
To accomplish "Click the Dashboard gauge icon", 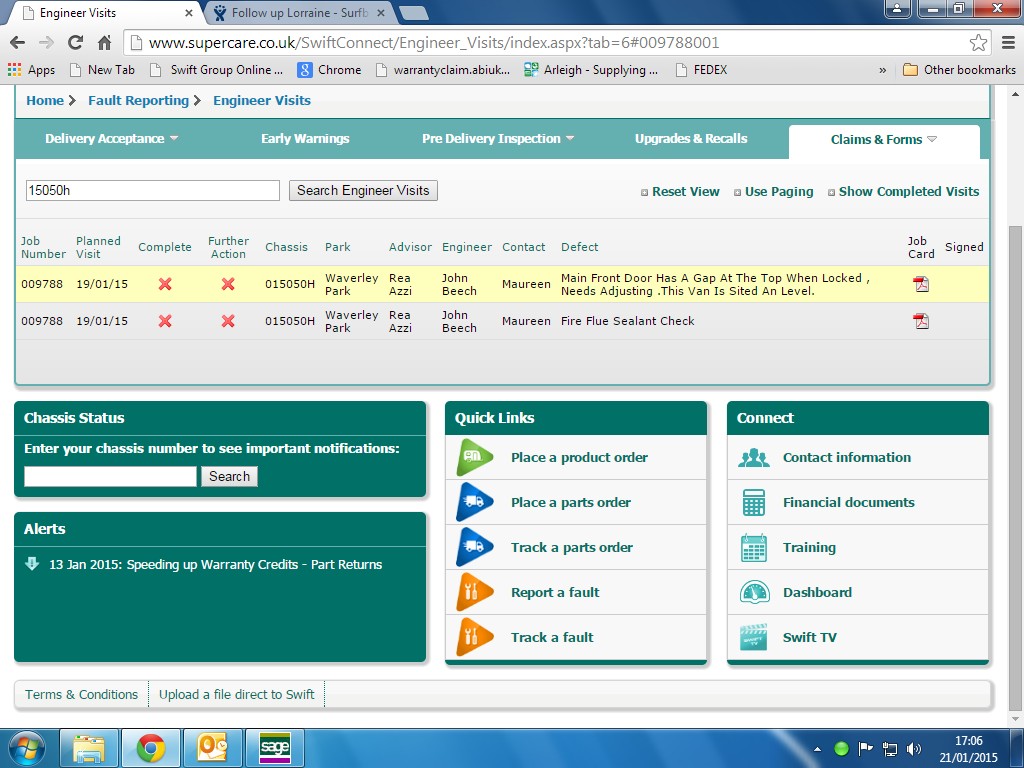I will coord(754,592).
